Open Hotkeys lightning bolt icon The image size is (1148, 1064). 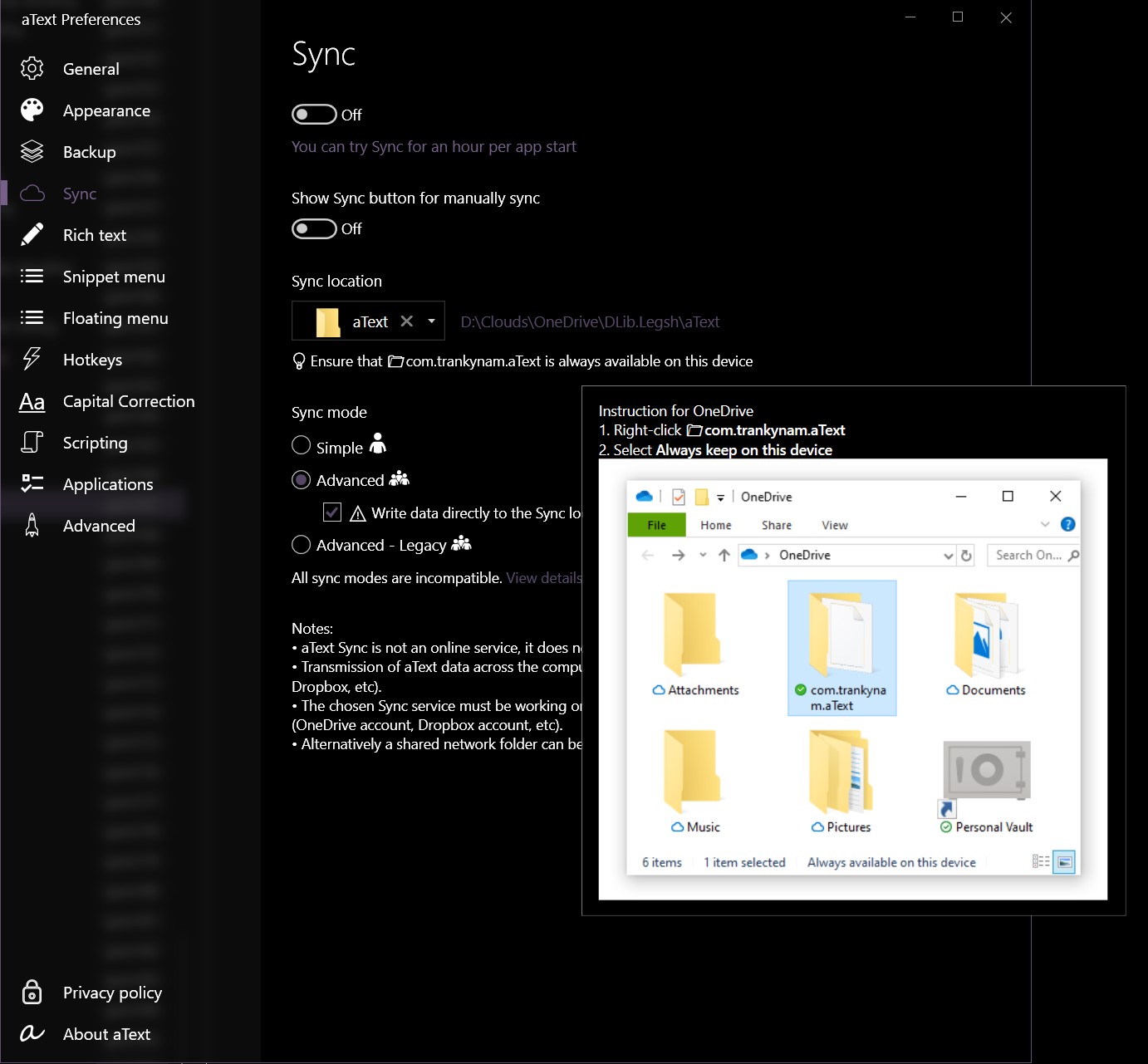click(32, 360)
